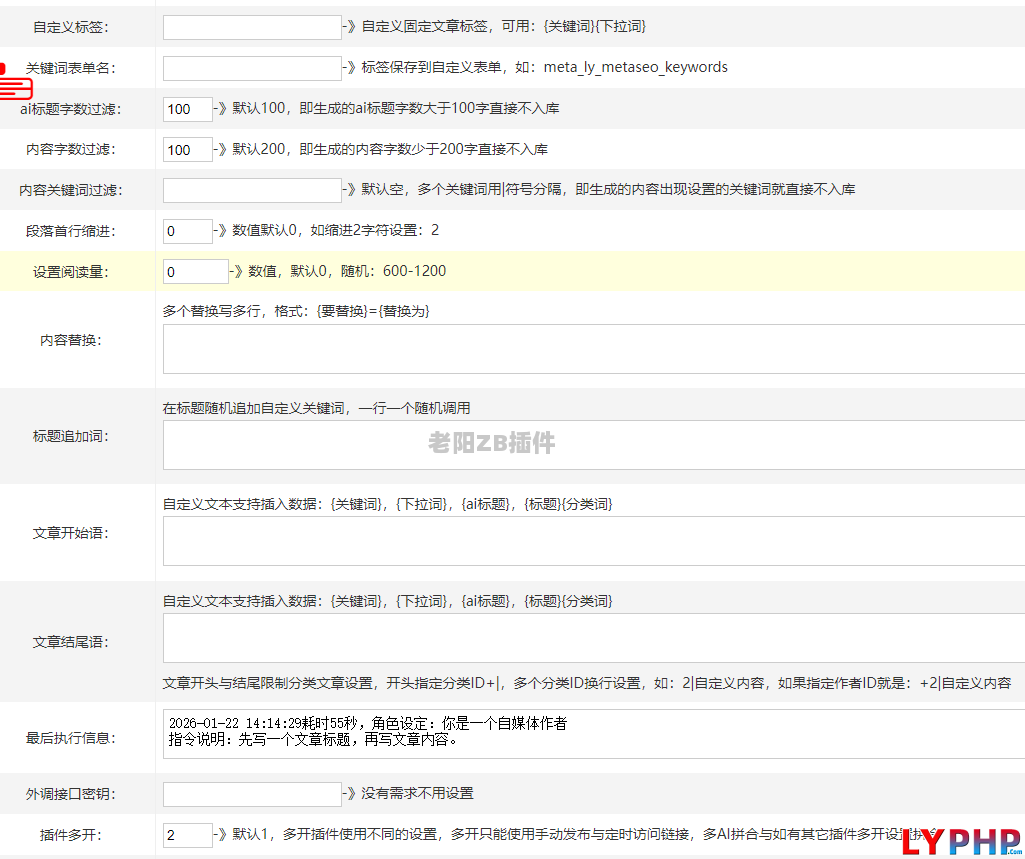
Task: Select the ai标题字数过滤 number field
Action: point(188,109)
